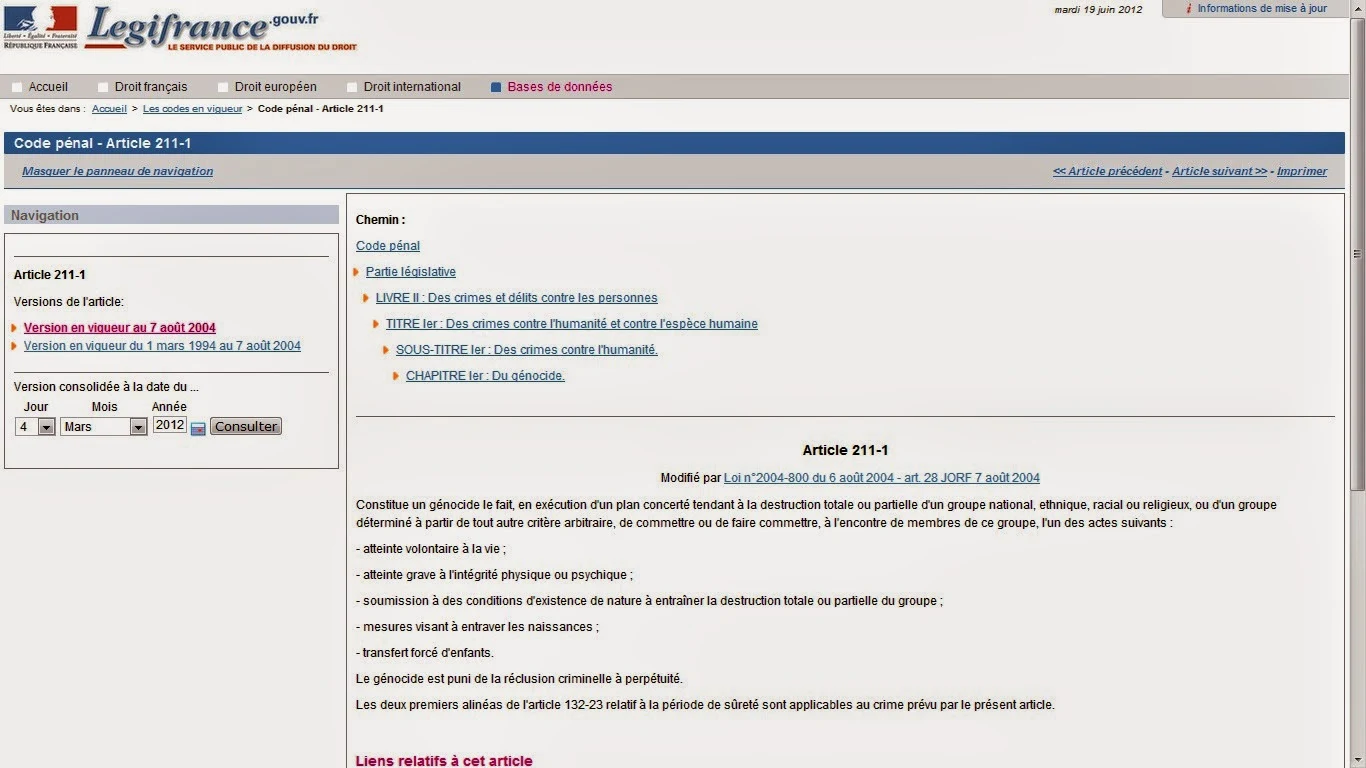Click the 'Liens relatifs à cet article' heading
Screen dimensions: 1366x768
(x=444, y=761)
